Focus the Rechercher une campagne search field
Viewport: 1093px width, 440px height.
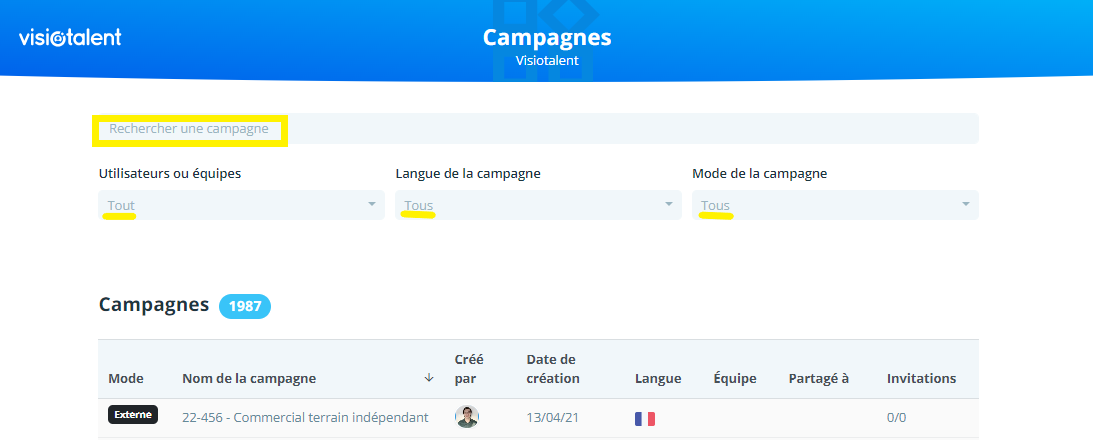coord(538,129)
